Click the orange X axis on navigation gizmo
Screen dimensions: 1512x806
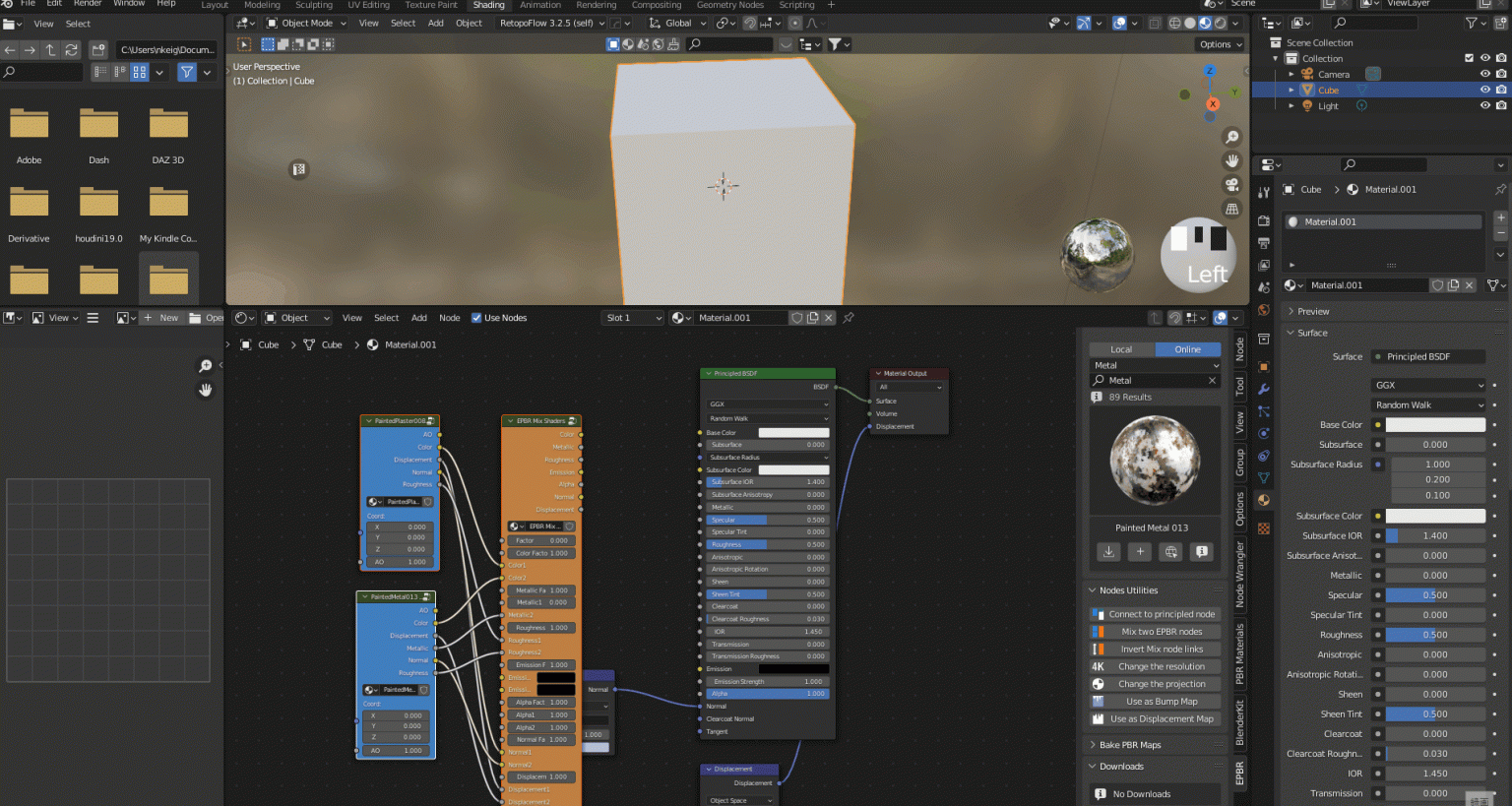pyautogui.click(x=1212, y=103)
